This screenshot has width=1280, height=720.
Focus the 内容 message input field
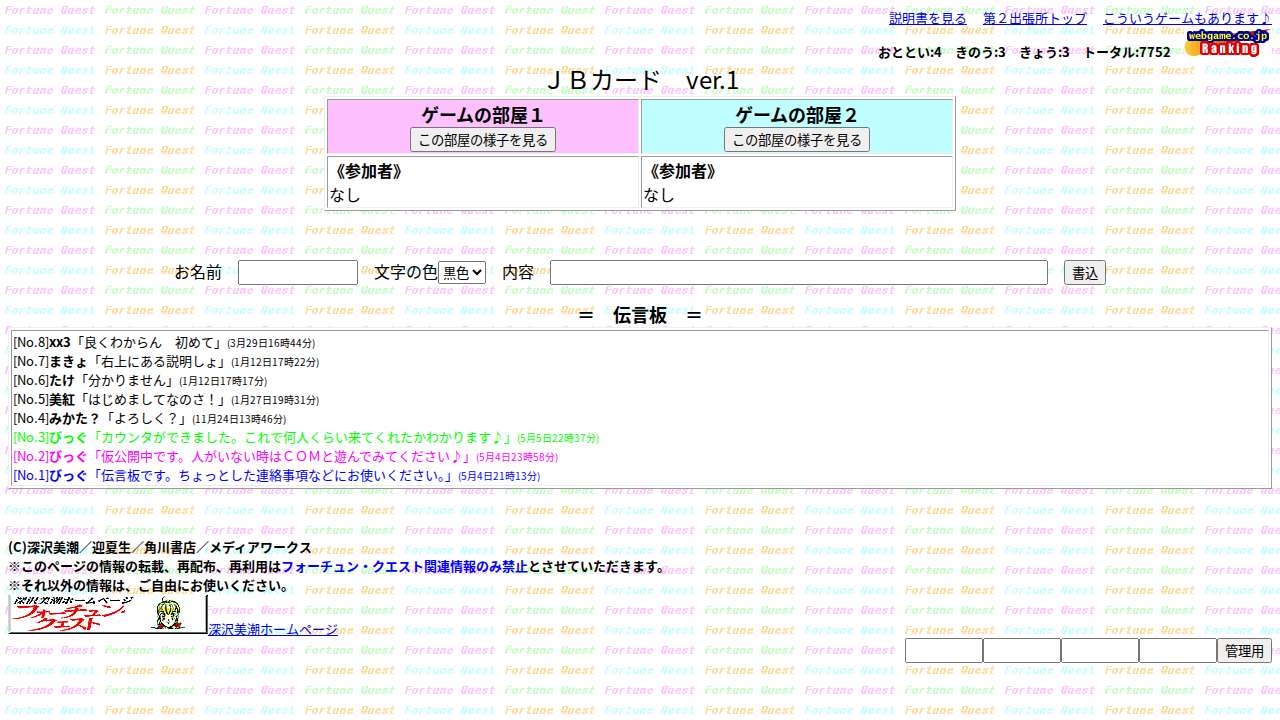[799, 272]
